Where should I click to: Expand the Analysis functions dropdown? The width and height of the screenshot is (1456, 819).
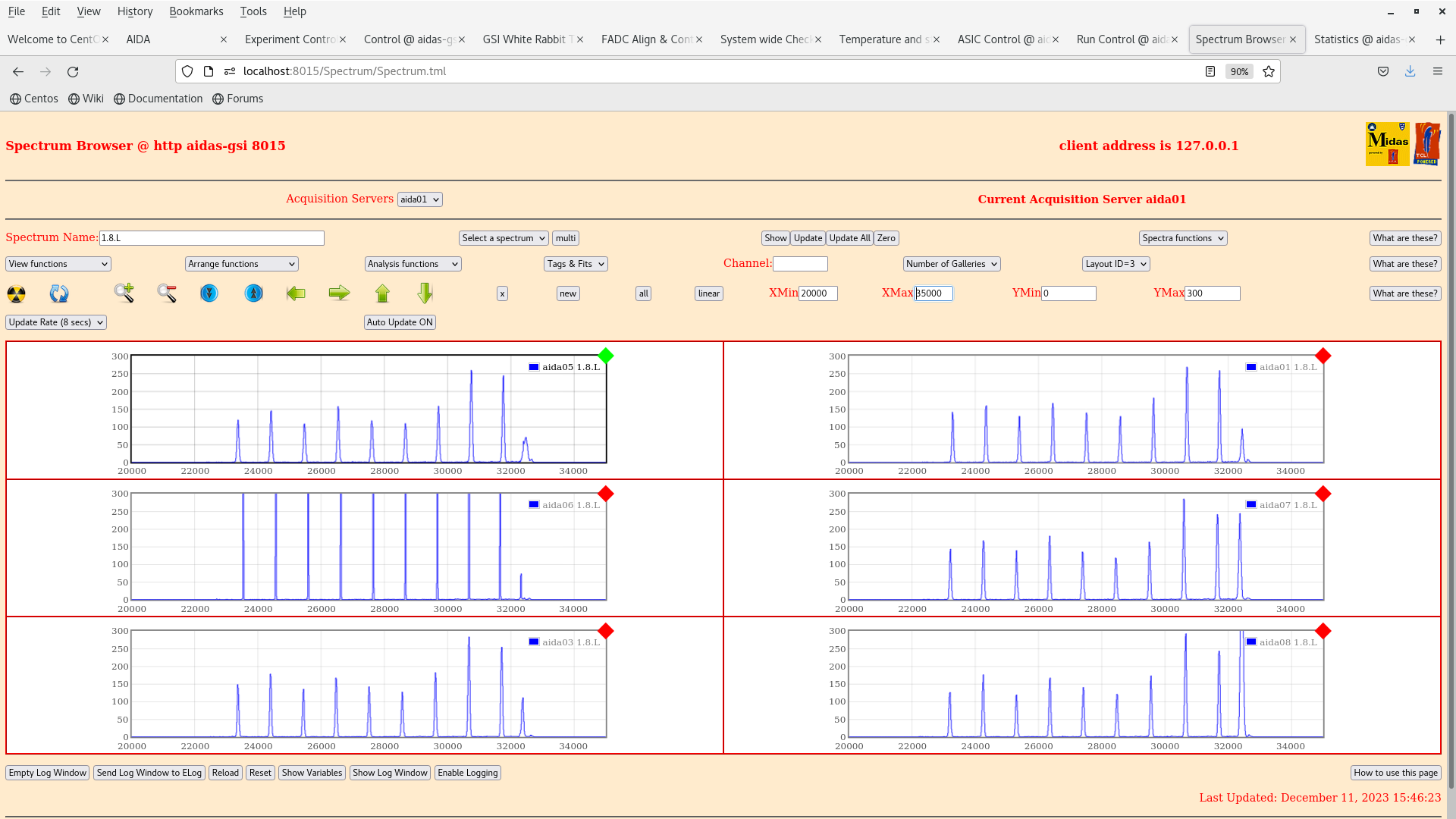[413, 264]
